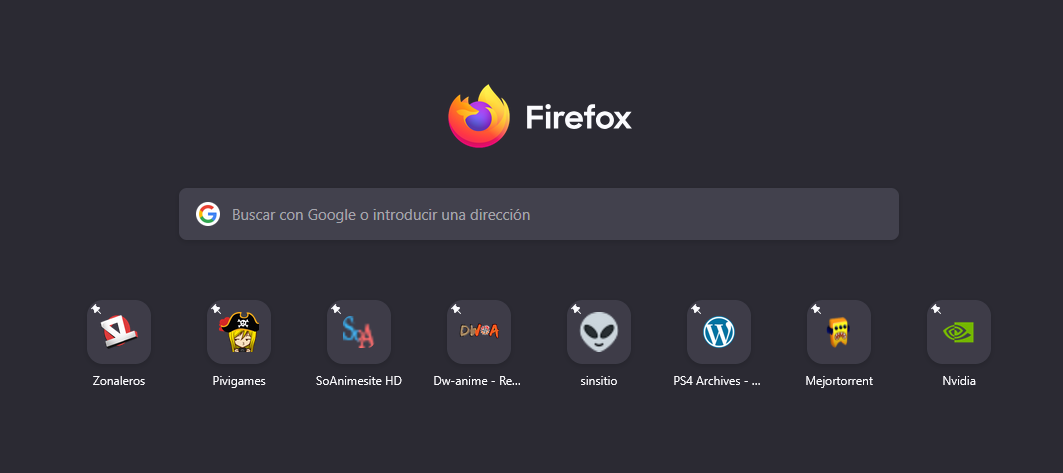This screenshot has width=1063, height=473.
Task: Click the SoAnimesite HD label
Action: pyautogui.click(x=359, y=381)
